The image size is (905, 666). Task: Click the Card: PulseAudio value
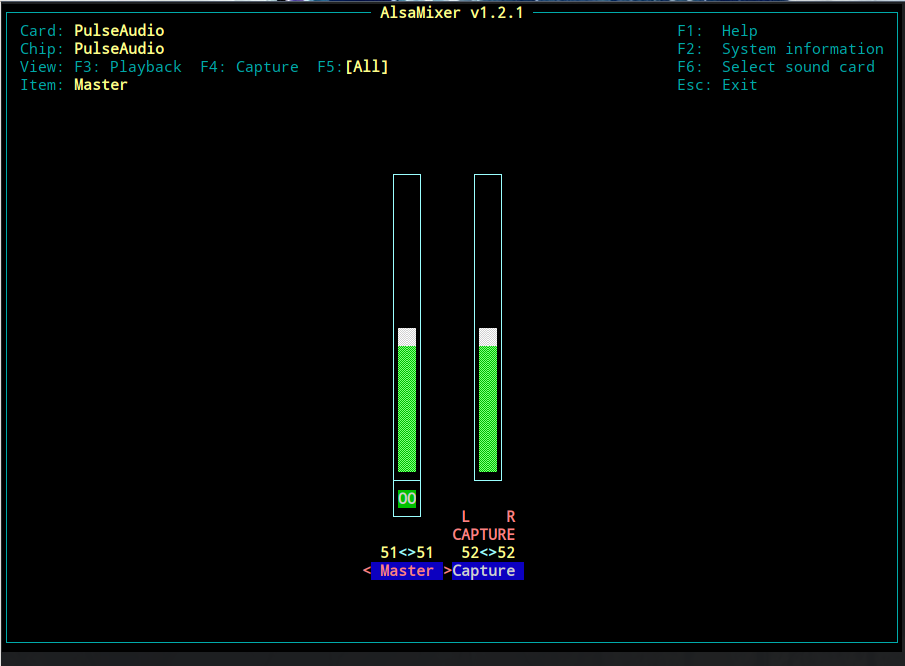pyautogui.click(x=119, y=31)
